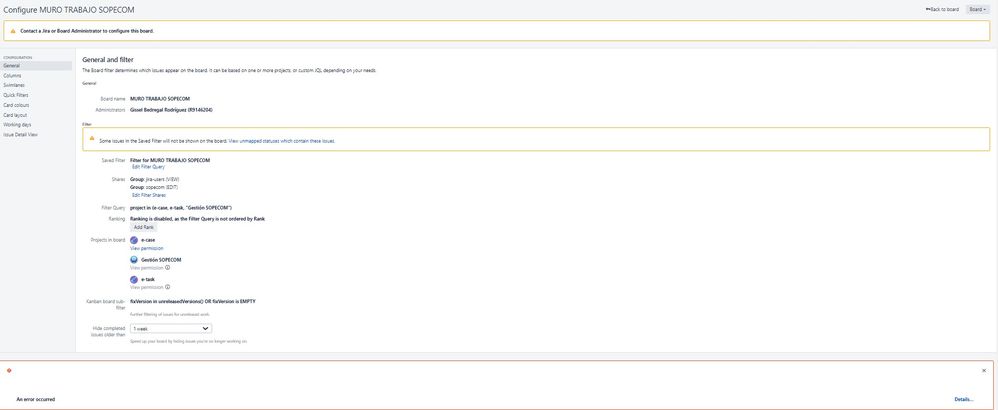The image size is (998, 410).
Task: Click Edit Filter Query link
Action: (x=148, y=167)
